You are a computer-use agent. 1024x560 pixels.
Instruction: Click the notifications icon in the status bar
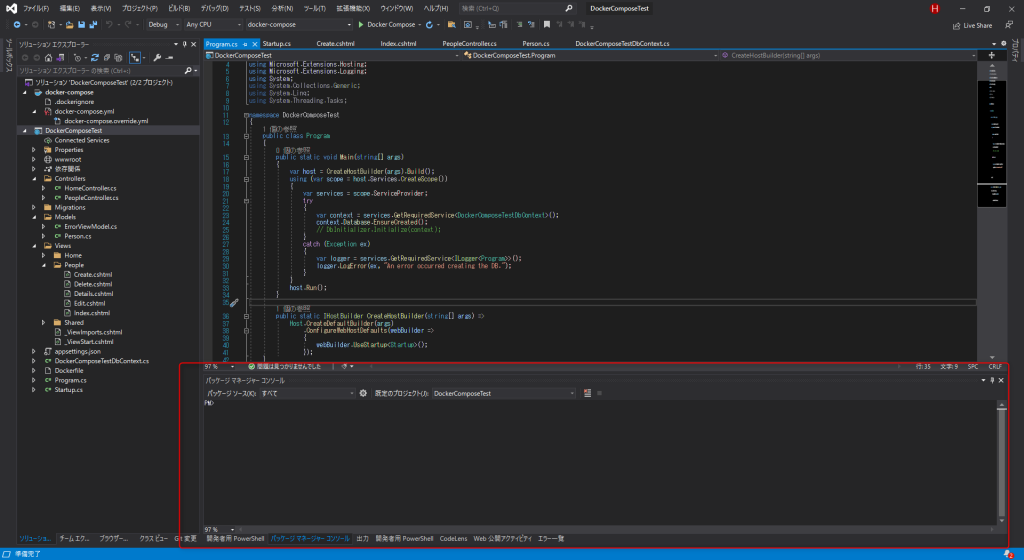point(1007,554)
